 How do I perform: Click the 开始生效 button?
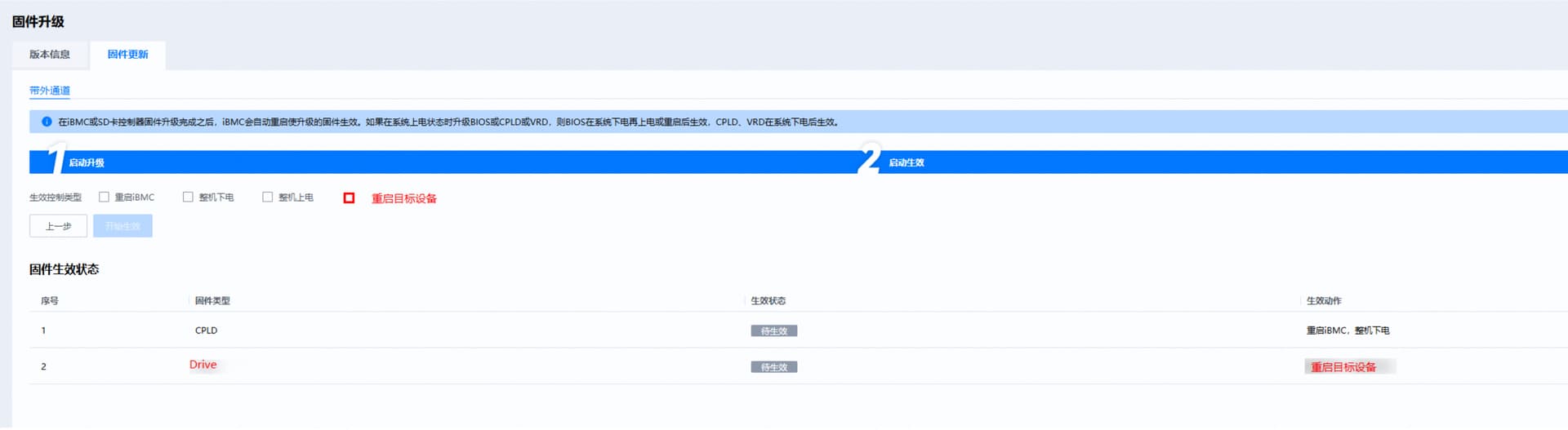tap(122, 226)
